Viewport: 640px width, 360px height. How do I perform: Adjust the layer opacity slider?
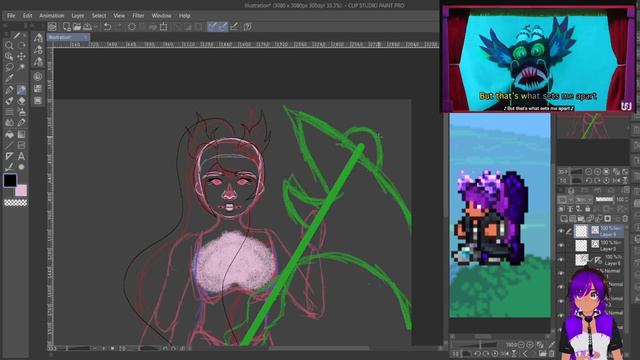(604, 200)
